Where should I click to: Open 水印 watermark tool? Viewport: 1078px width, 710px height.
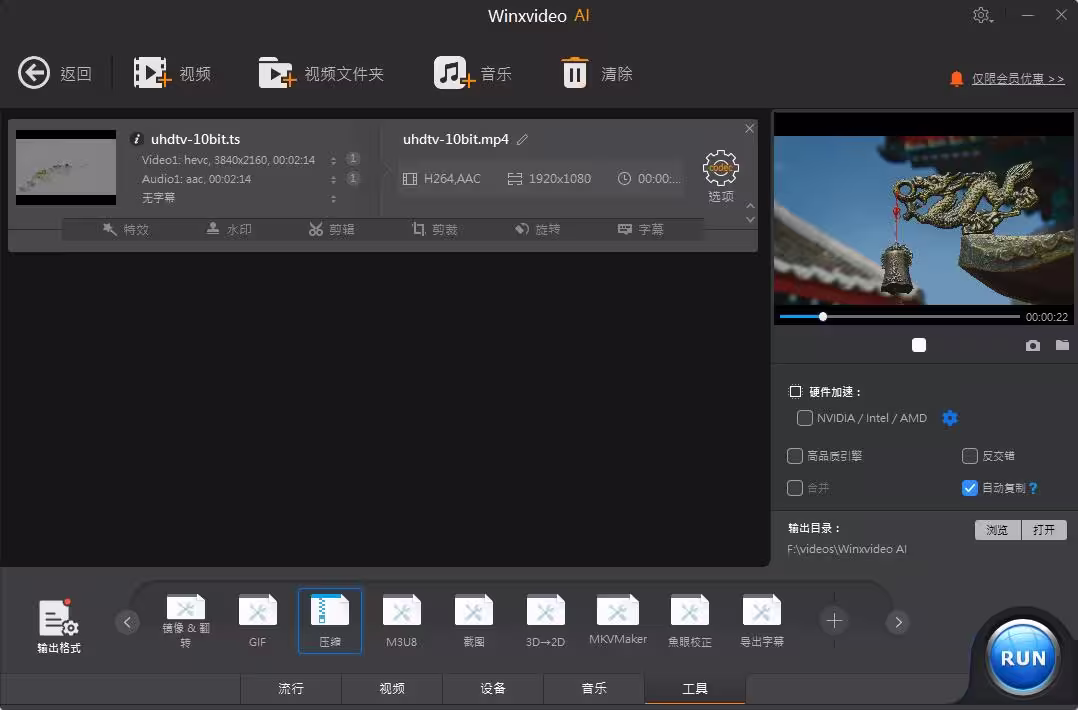229,230
